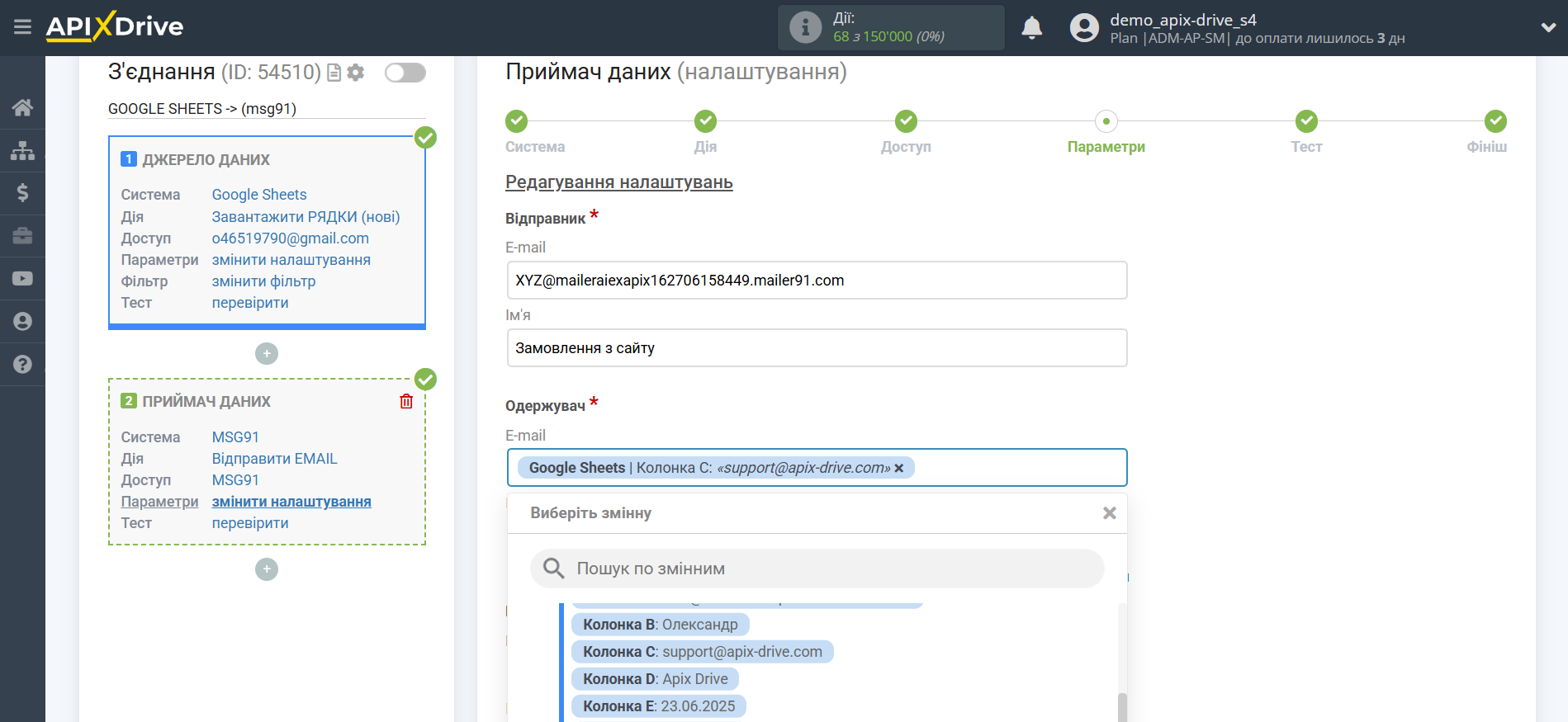Delete the data receiver block
The image size is (1568, 722).
[406, 401]
